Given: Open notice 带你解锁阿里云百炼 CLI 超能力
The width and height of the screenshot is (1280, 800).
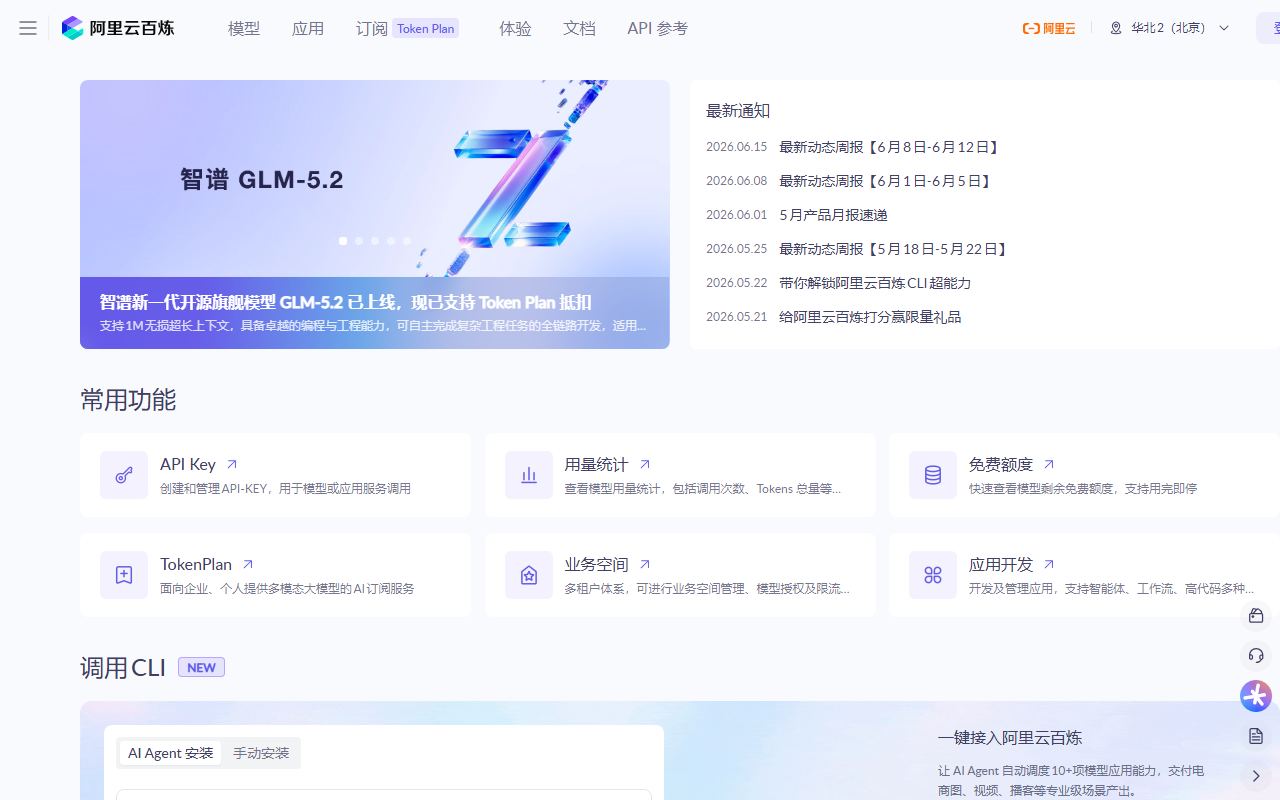Looking at the screenshot, I should coord(875,283).
